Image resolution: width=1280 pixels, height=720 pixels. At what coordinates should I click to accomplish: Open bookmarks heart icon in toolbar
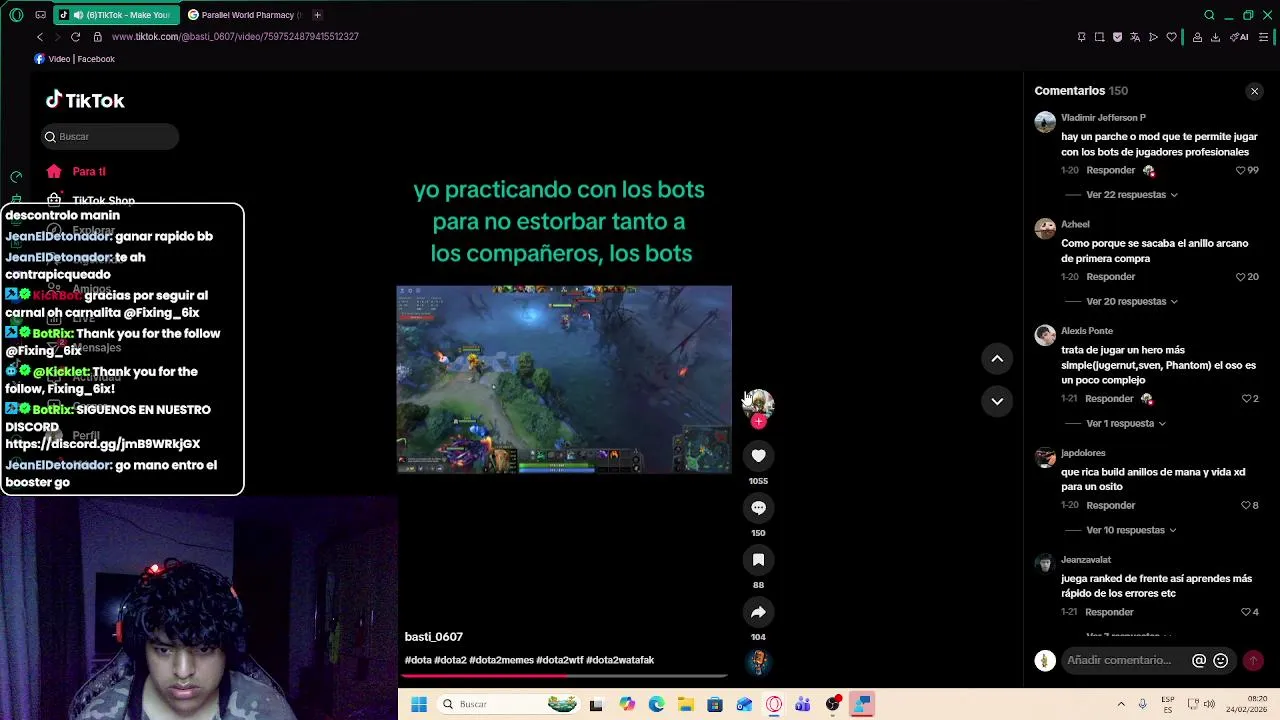coord(1171,37)
